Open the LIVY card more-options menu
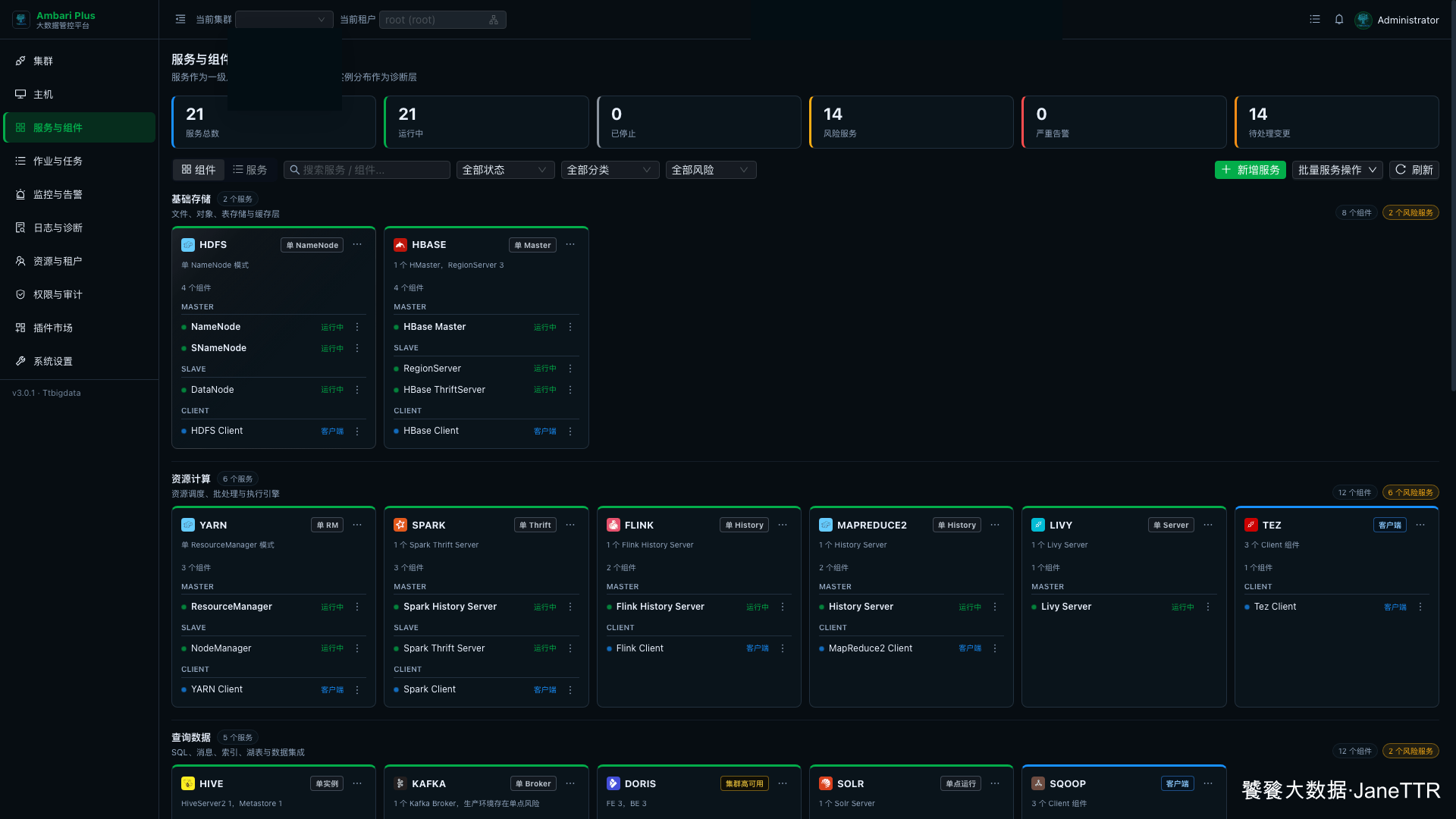Image resolution: width=1456 pixels, height=819 pixels. [x=1208, y=525]
